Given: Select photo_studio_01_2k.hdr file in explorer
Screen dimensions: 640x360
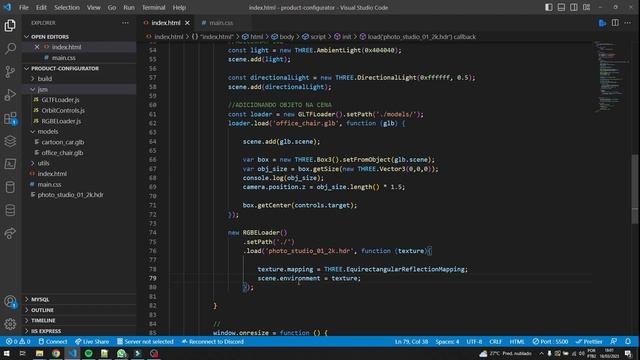Looking at the screenshot, I should 70,195.
